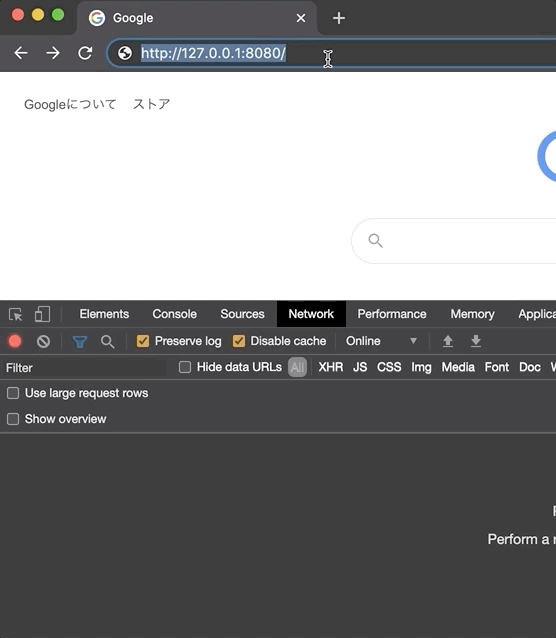Click the Google favicon in the tab

(x=97, y=18)
